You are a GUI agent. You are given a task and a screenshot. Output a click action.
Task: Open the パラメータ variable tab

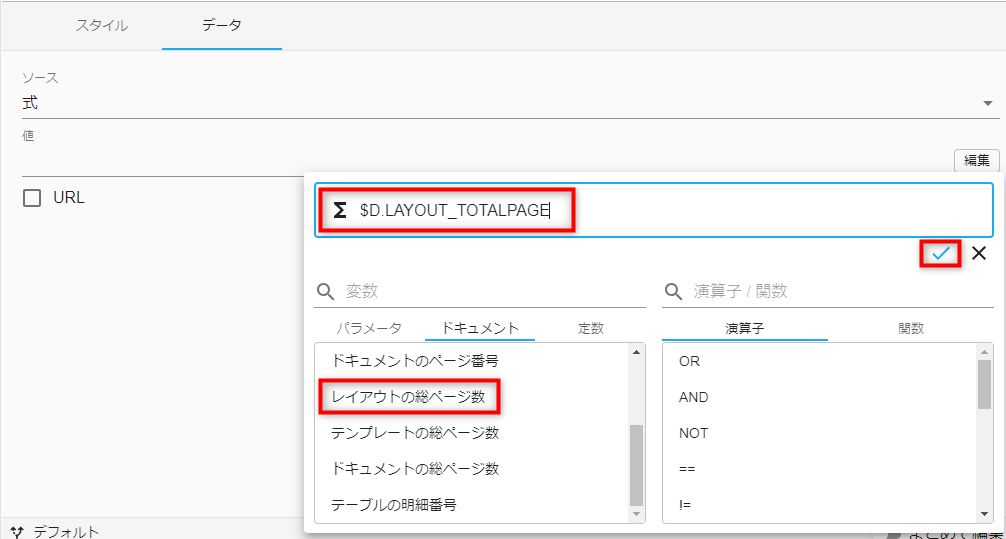click(368, 328)
